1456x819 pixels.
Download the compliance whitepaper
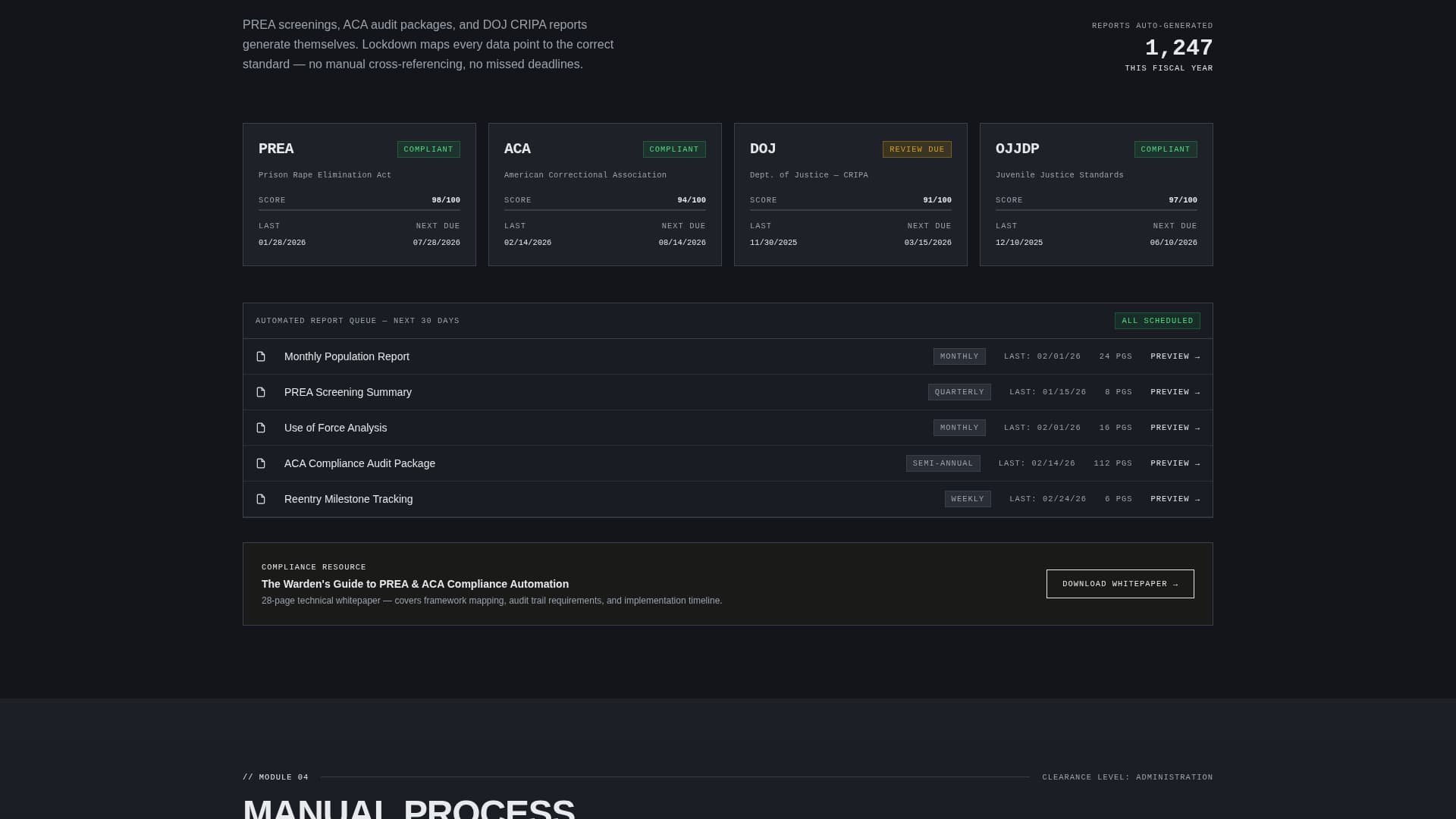click(1120, 584)
